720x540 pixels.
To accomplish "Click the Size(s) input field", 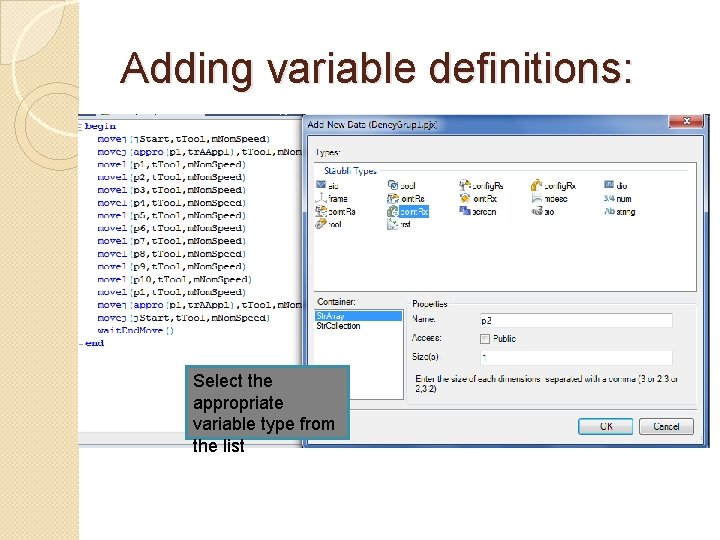I will (576, 357).
